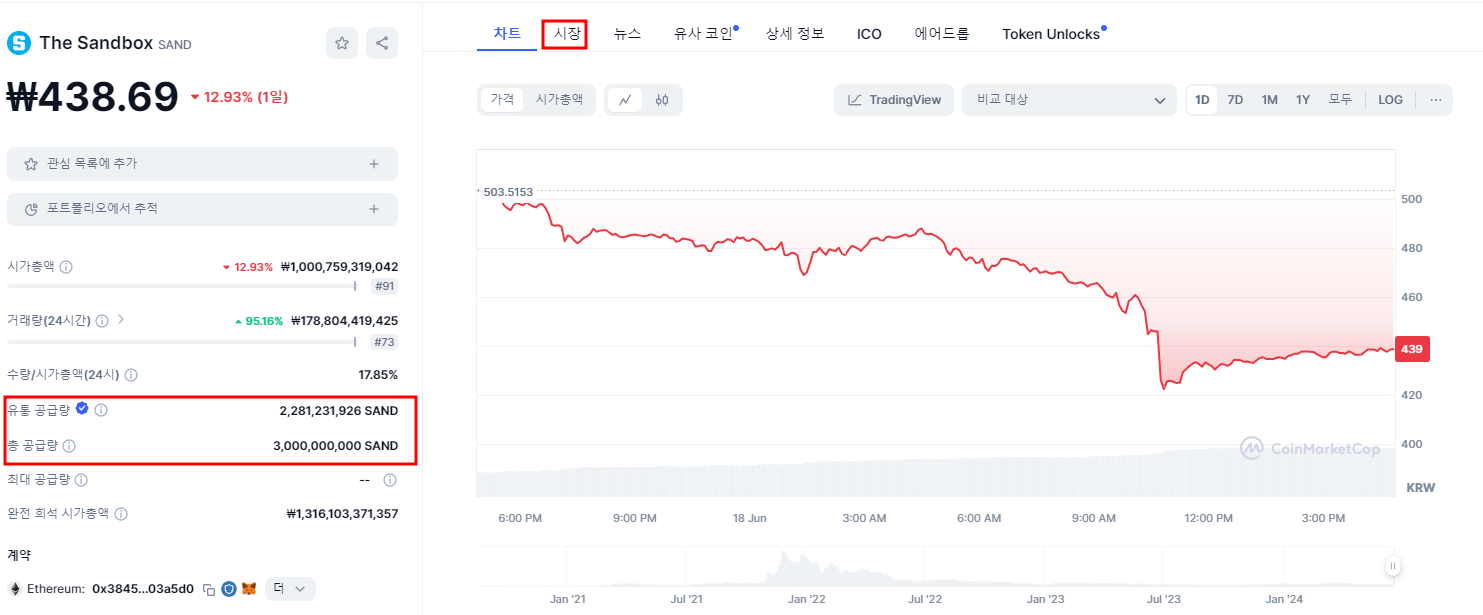Screen dimensions: 1483x615
Task: Click the star to favorite The Sandbox
Action: coord(341,42)
